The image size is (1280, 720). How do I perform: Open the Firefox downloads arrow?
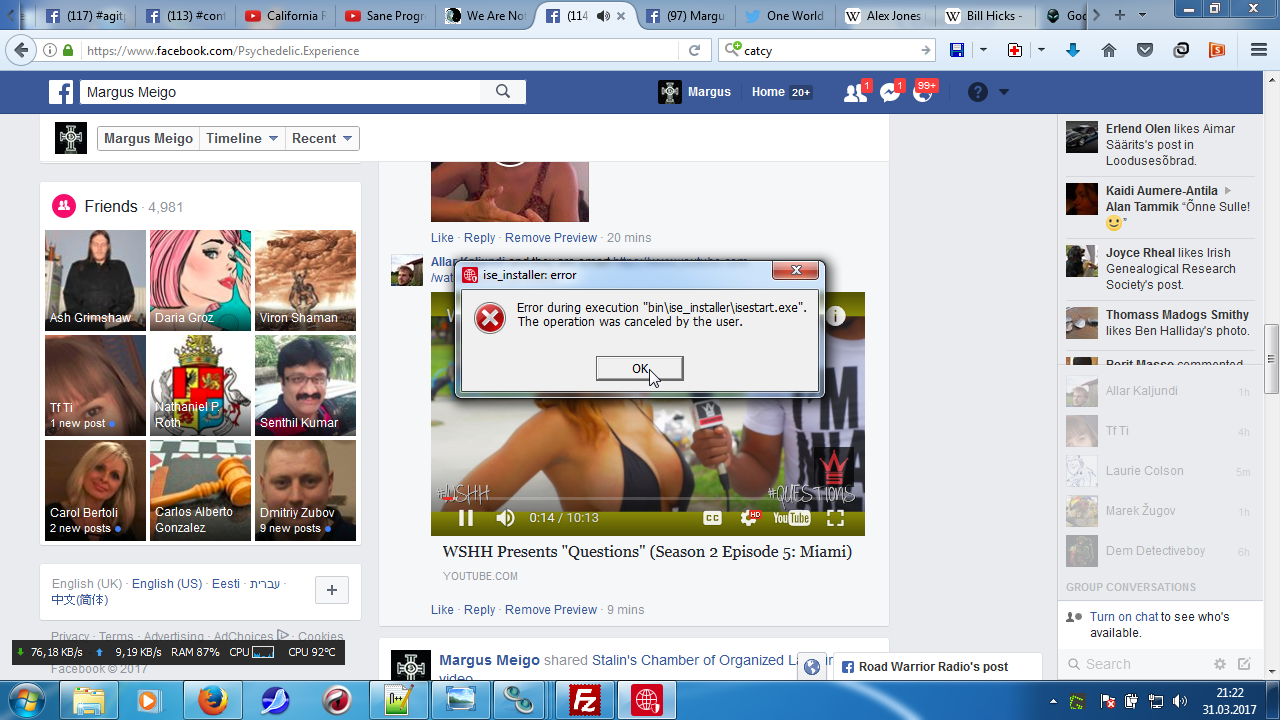pos(1073,50)
